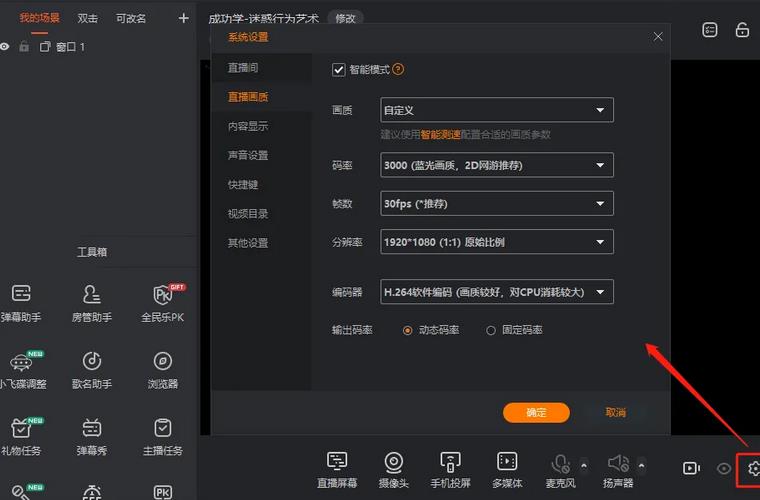Expand the 编码器 encoder dropdown
Image resolution: width=760 pixels, height=500 pixels.
pos(497,292)
